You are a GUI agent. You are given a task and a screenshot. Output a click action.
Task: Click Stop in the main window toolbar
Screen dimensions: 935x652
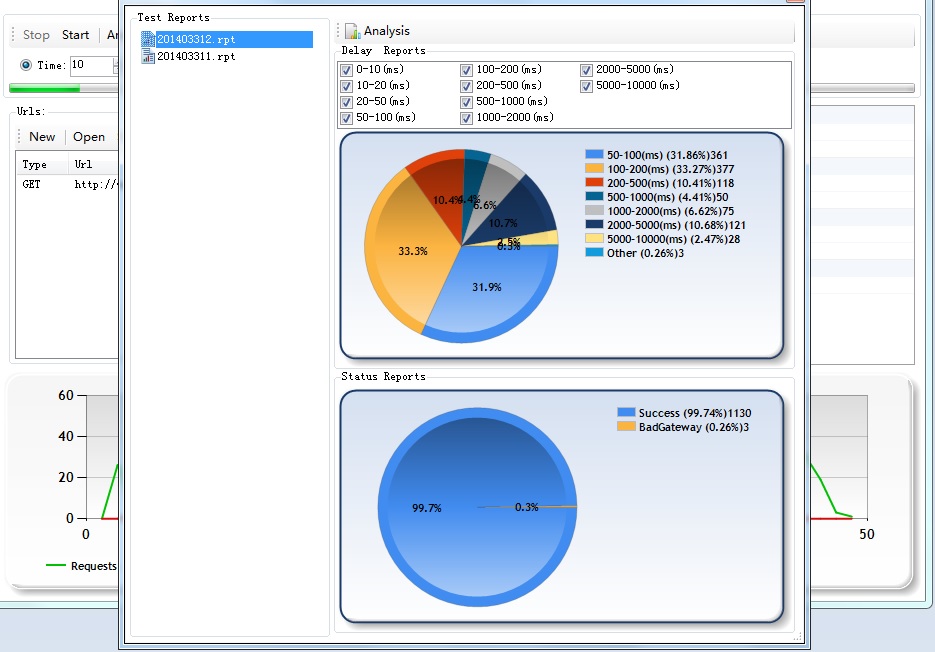36,35
